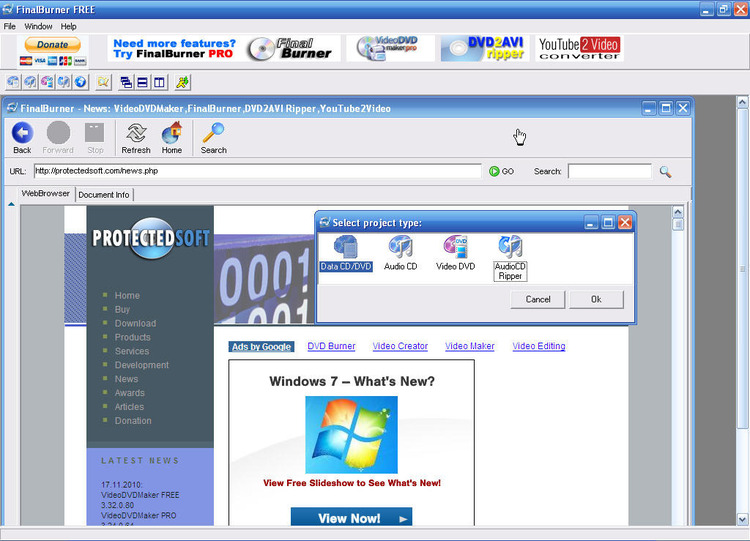Click the tile windows horizontally icon
Image resolution: width=750 pixels, height=541 pixels.
pyautogui.click(x=143, y=82)
